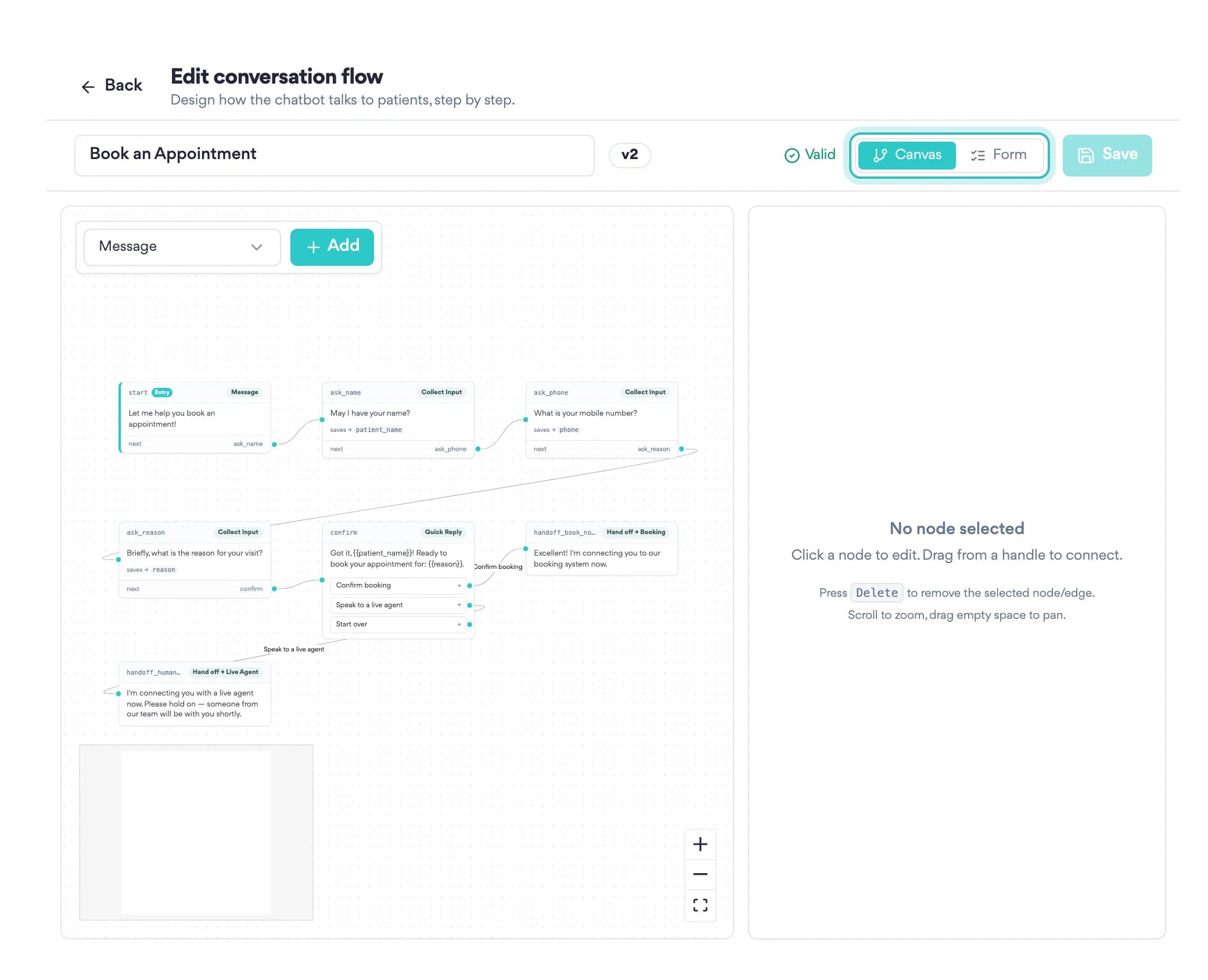Click the Speak to a live agent edge label
The width and height of the screenshot is (1208, 980).
click(x=294, y=649)
